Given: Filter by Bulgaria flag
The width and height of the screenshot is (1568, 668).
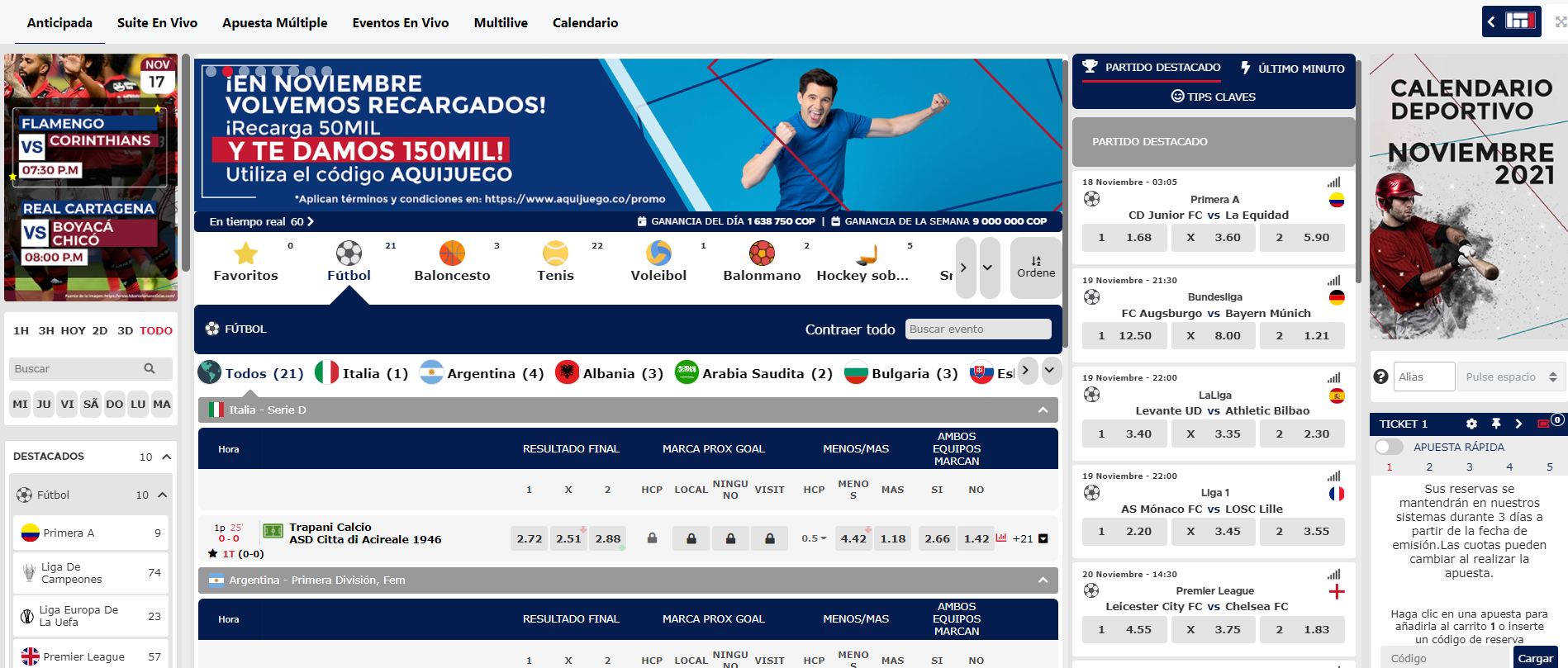Looking at the screenshot, I should pos(856,372).
